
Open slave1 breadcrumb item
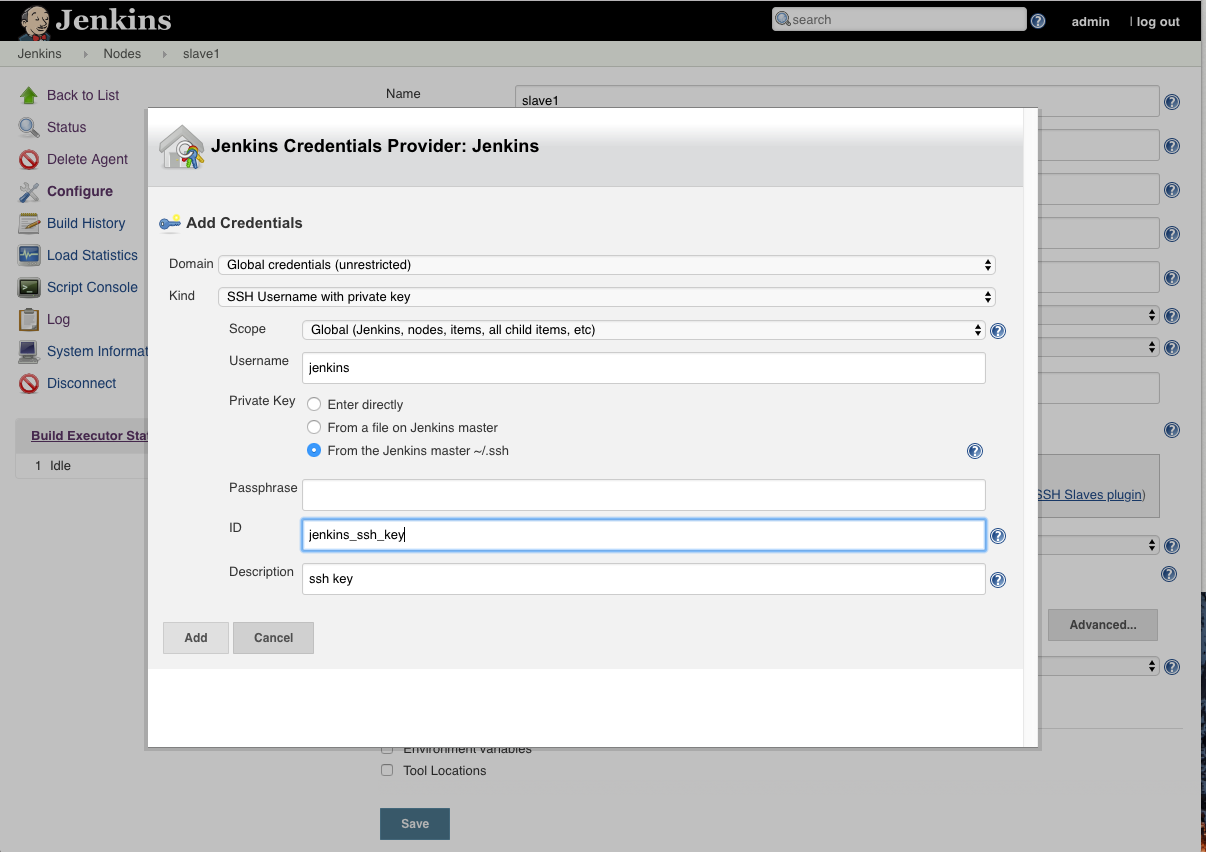tap(201, 54)
